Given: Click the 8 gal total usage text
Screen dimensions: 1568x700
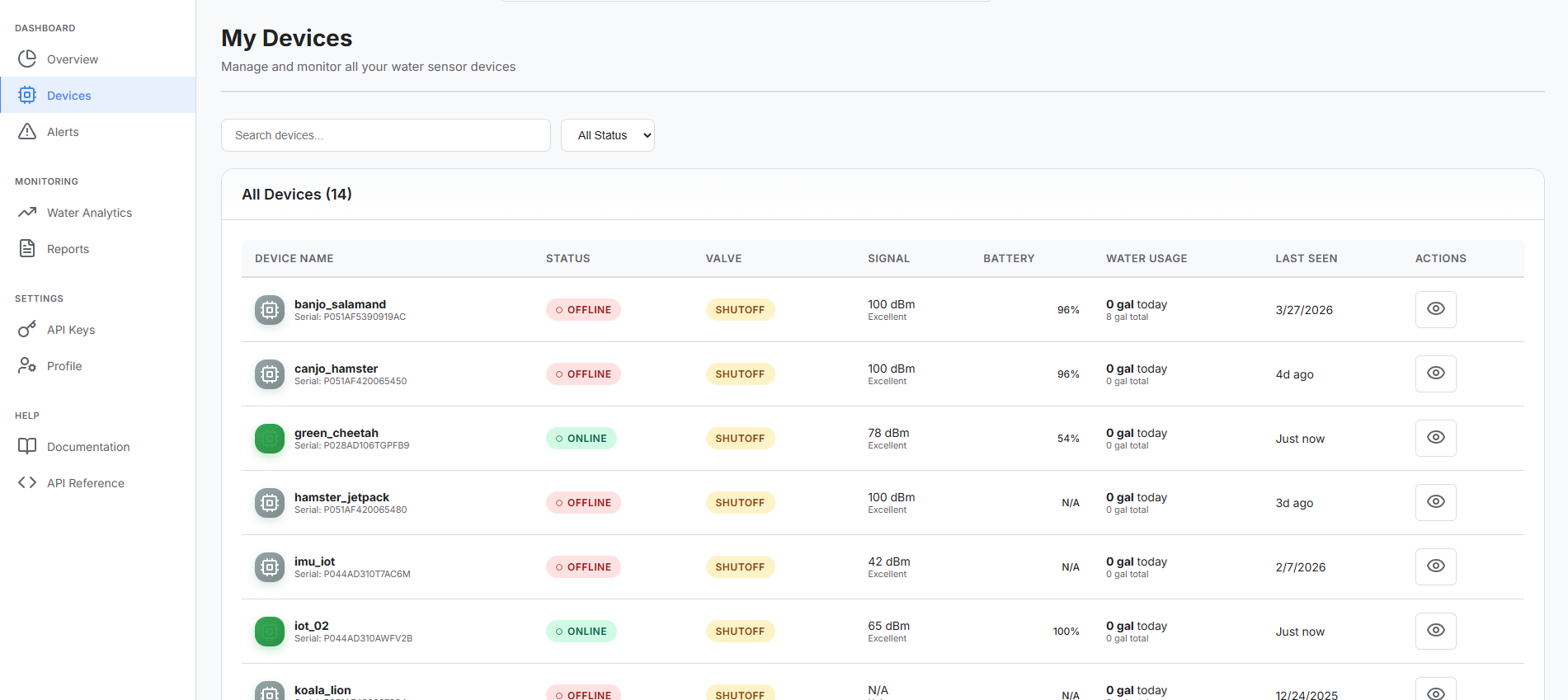Looking at the screenshot, I should [1127, 317].
